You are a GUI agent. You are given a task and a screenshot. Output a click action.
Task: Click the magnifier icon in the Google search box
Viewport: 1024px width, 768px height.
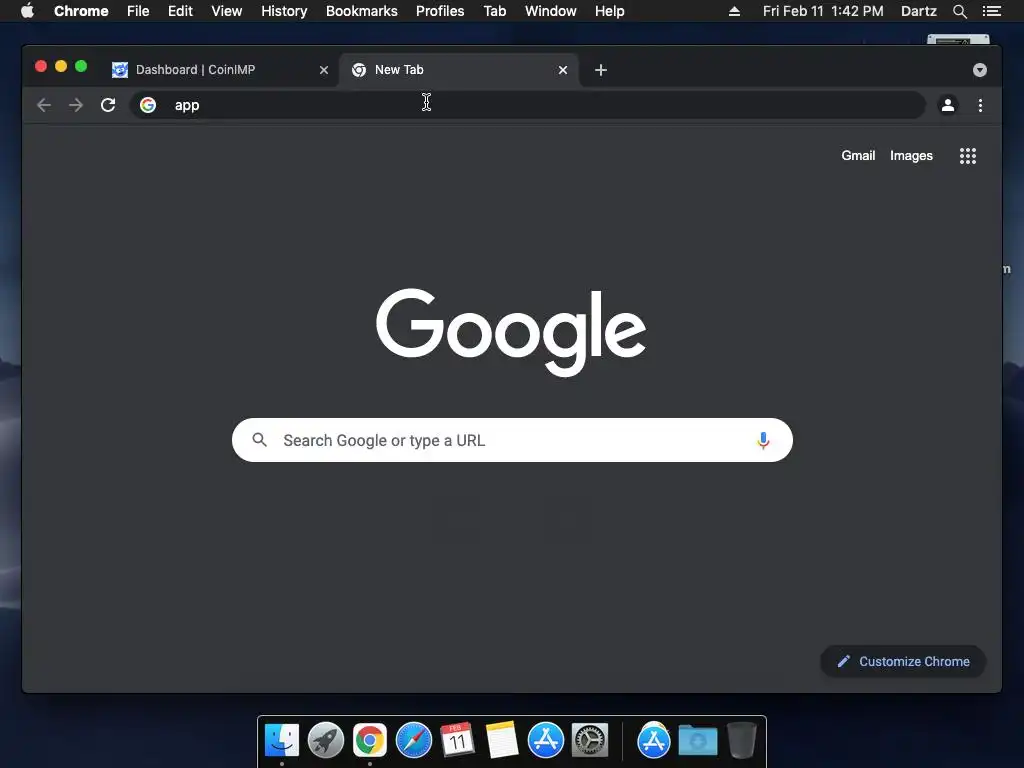[x=259, y=440]
